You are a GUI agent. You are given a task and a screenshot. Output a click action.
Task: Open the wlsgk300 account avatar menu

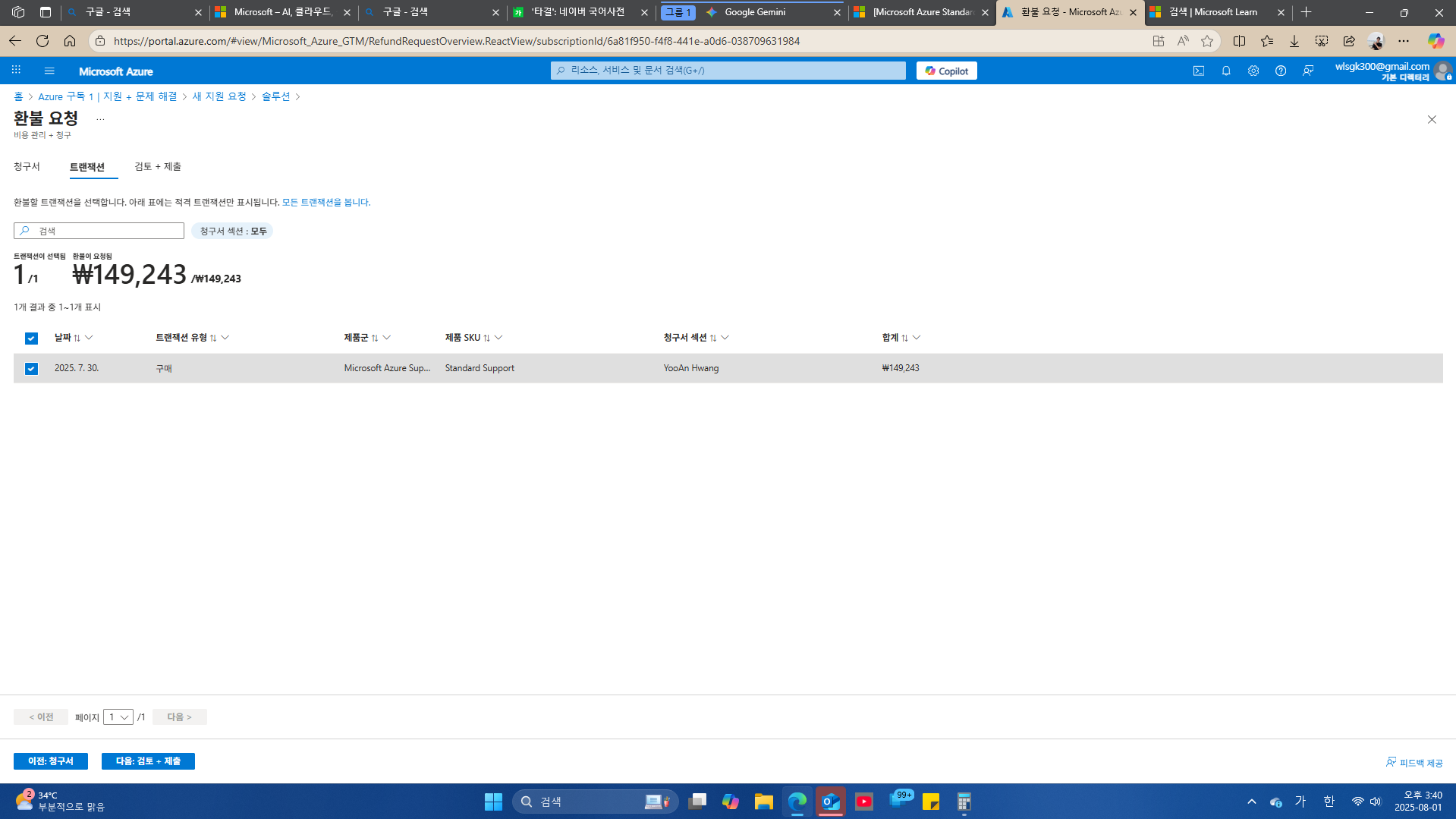(1443, 71)
